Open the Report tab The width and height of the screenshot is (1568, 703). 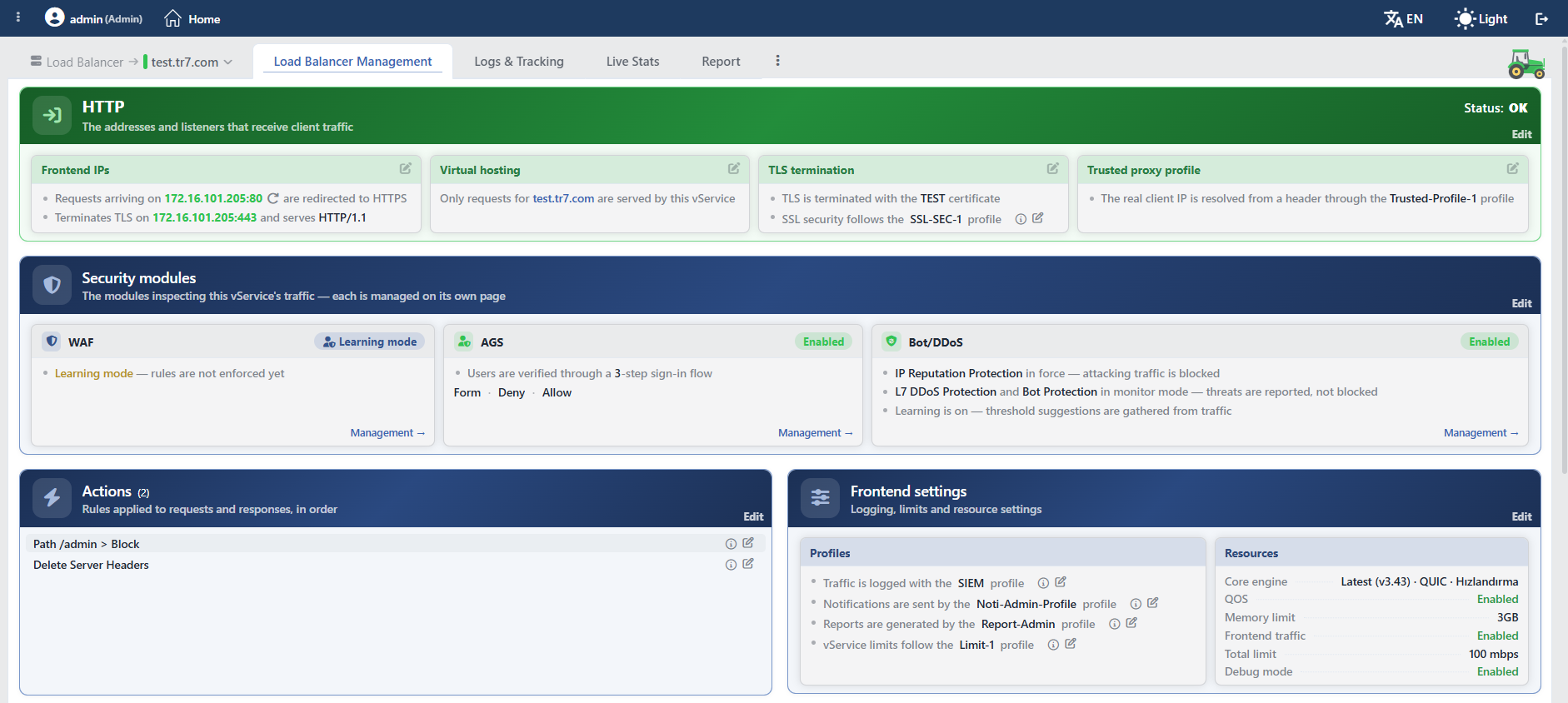point(721,62)
